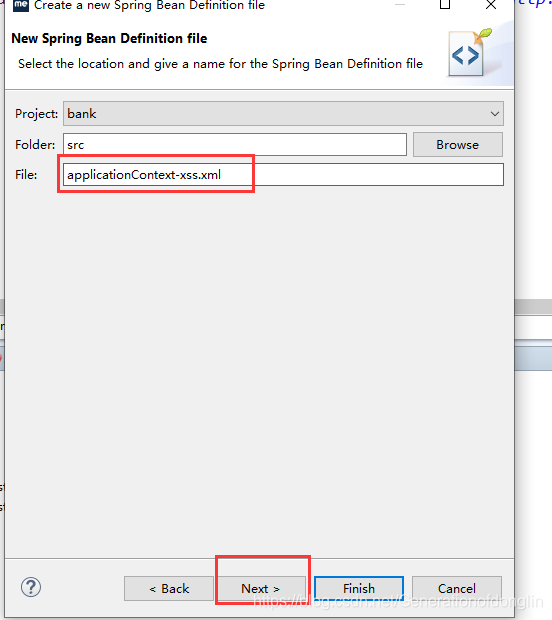Close the dialog with the X button
Viewport: 552px width, 620px height.
point(491,5)
